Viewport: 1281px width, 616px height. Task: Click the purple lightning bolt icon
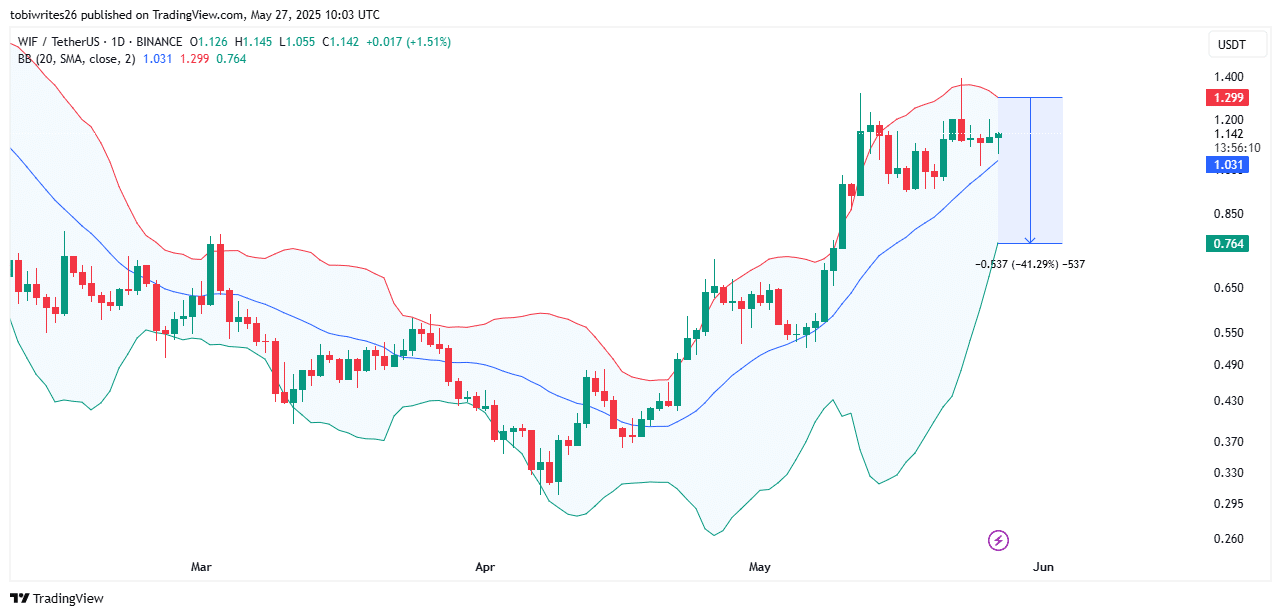pos(998,541)
